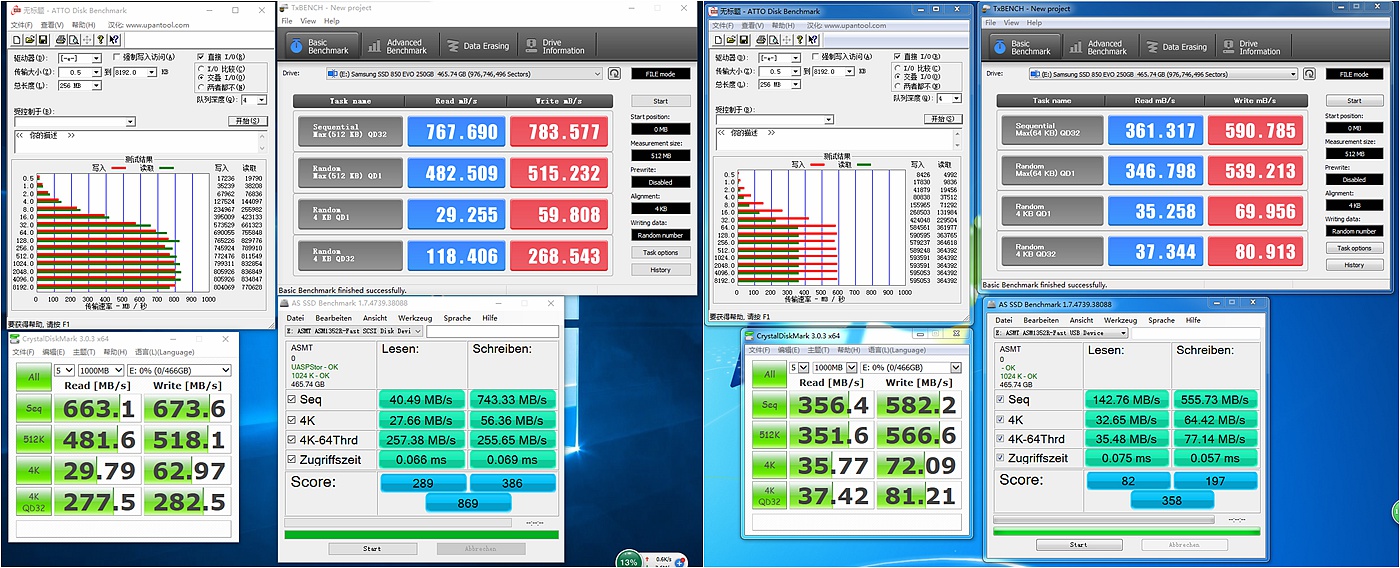
Task: Click 开始(S) start button in left ATTO window
Action: click(x=248, y=121)
